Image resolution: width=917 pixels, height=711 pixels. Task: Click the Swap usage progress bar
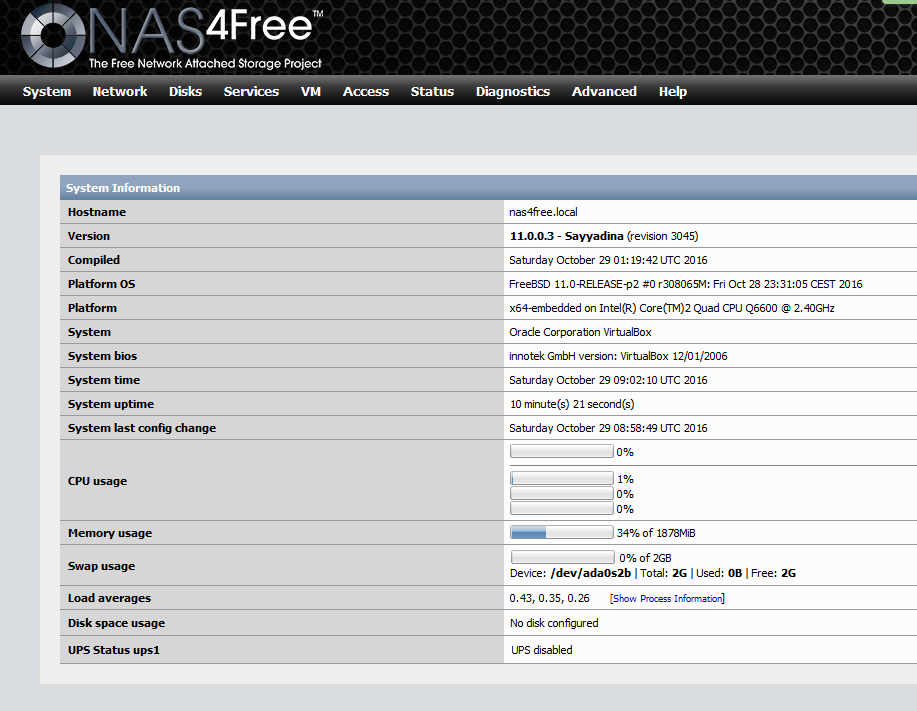pyautogui.click(x=562, y=557)
